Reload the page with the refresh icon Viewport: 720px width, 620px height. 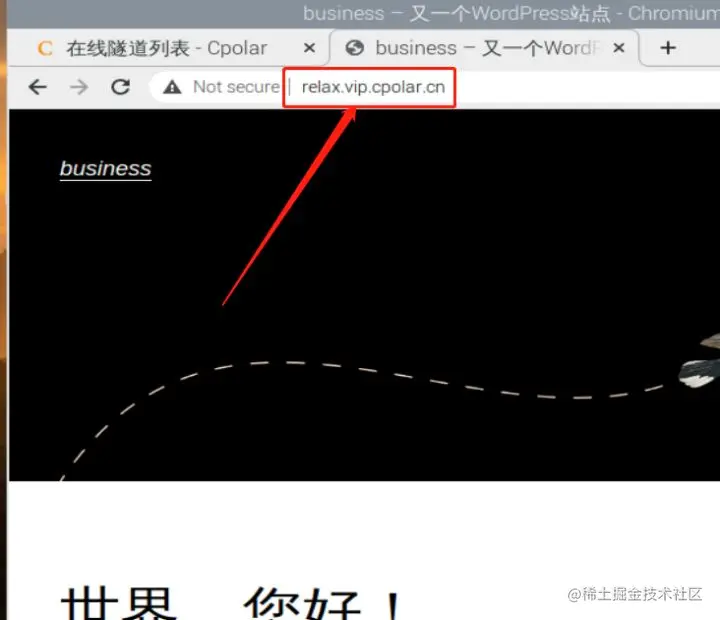(121, 87)
